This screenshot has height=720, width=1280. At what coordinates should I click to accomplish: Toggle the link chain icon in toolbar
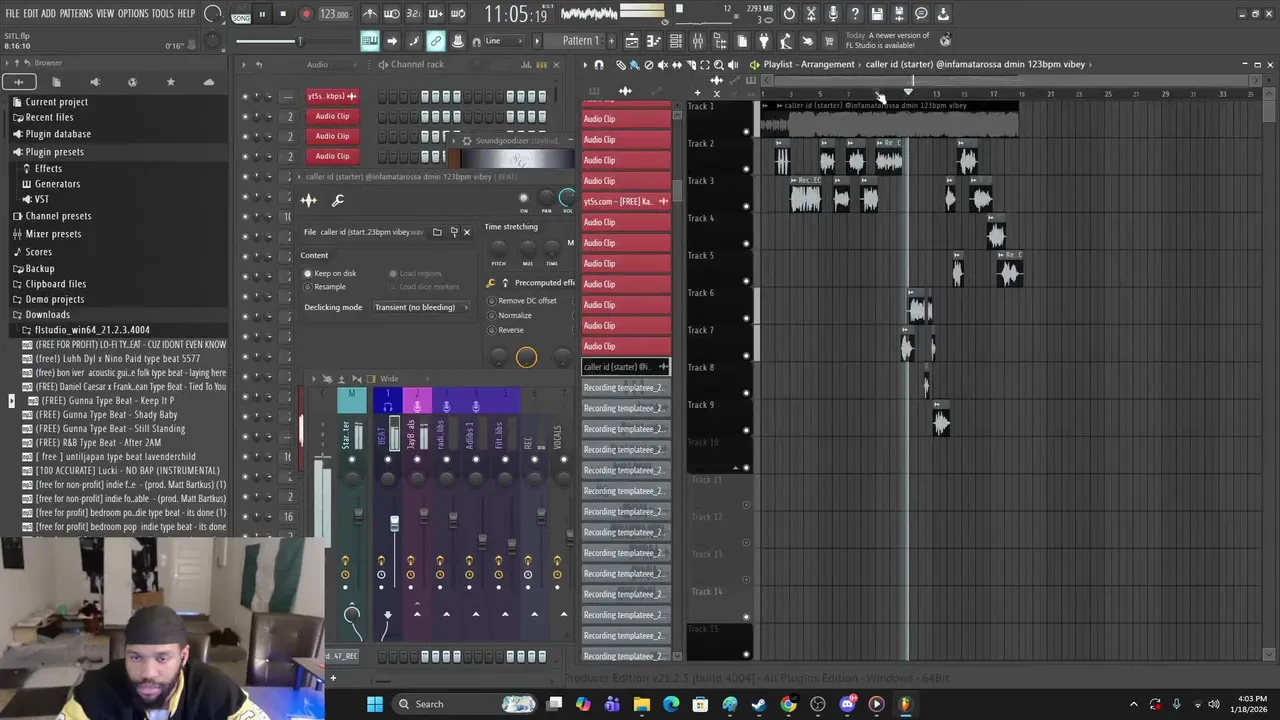coord(436,41)
